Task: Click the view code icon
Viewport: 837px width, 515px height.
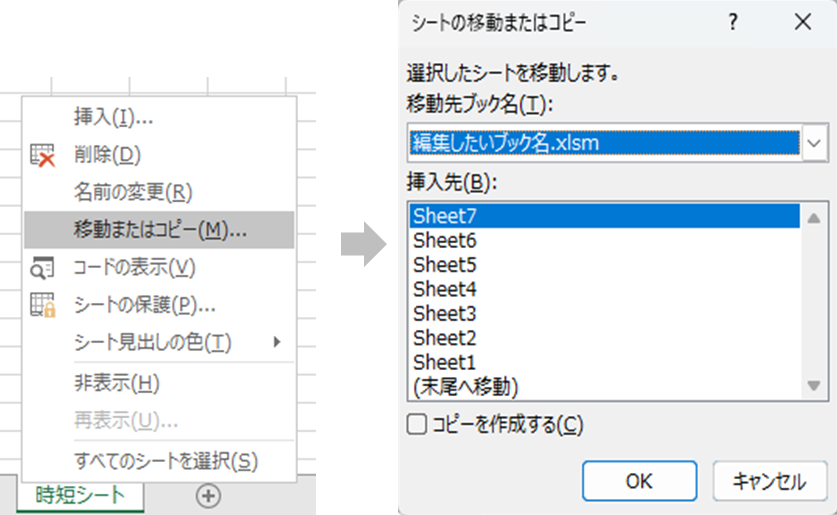Action: 42,268
